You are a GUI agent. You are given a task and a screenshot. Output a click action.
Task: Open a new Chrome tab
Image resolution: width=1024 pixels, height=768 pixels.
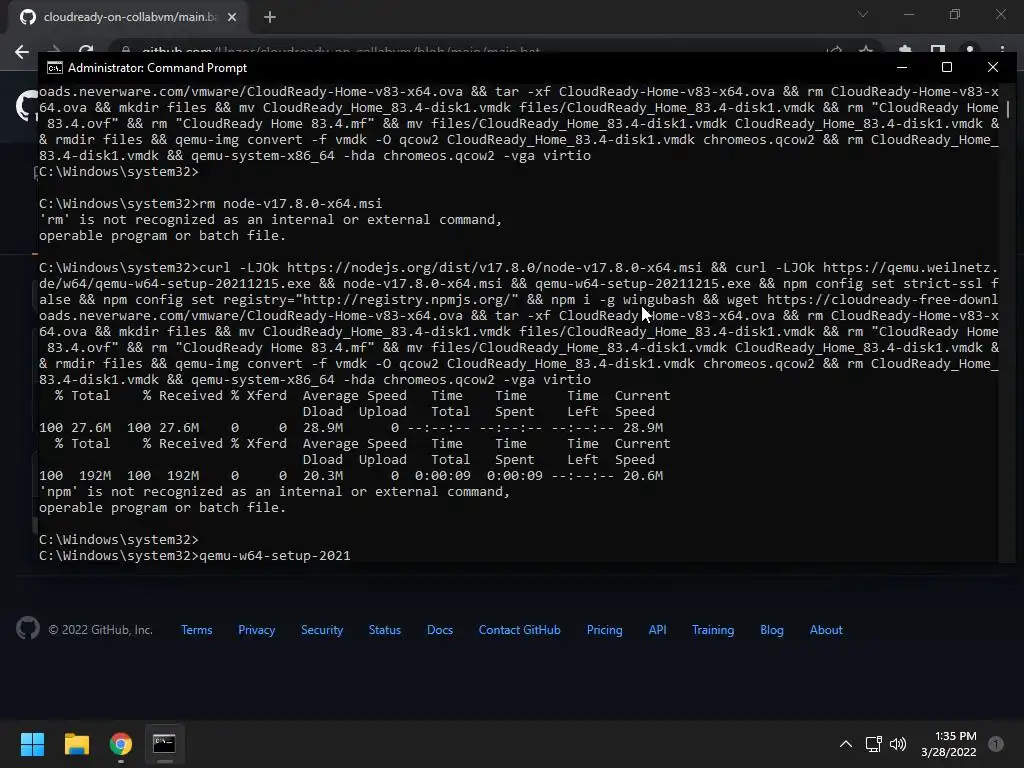coord(270,17)
